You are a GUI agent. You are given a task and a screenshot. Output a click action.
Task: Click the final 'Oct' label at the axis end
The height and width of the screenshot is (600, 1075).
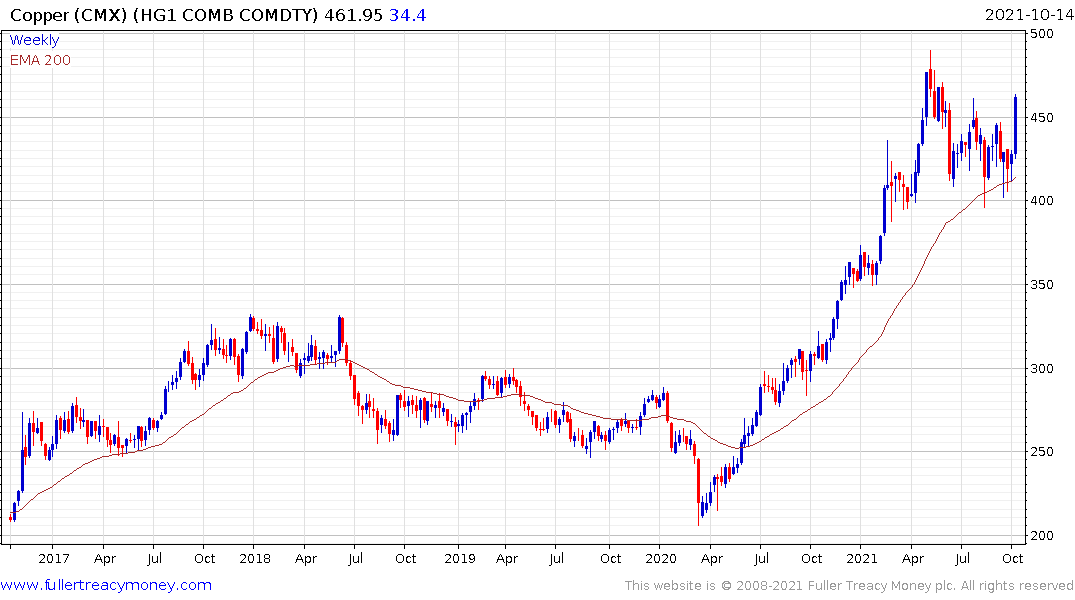1013,558
